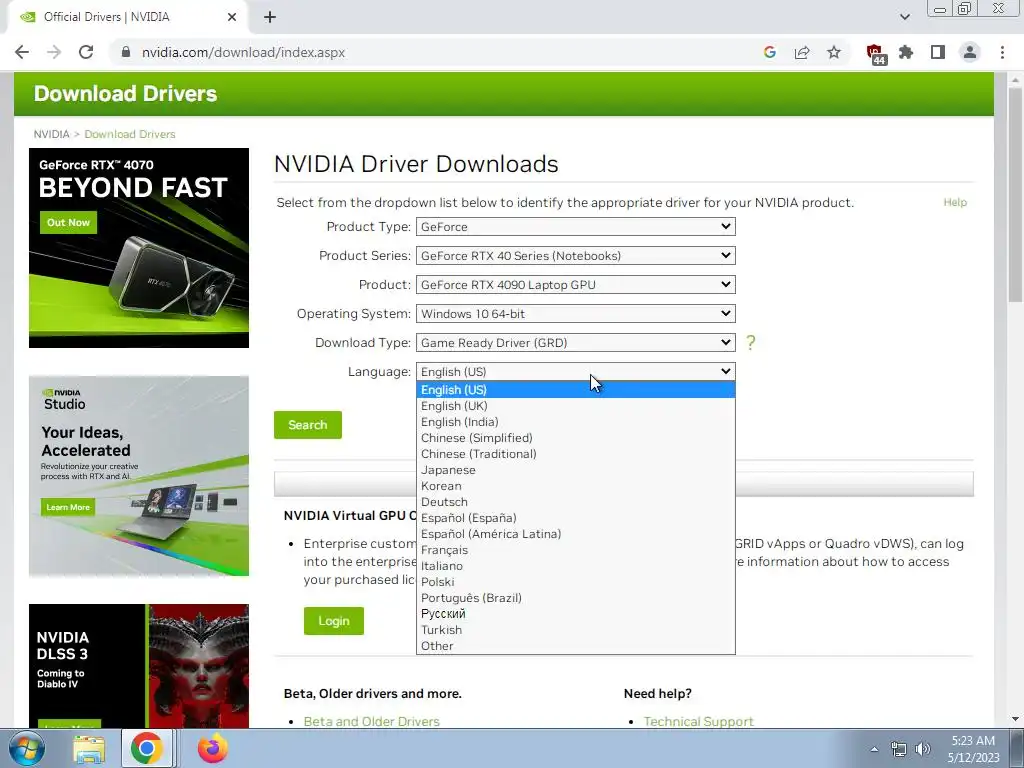Image resolution: width=1024 pixels, height=768 pixels.
Task: Open the uBlock extension icon showing 44
Action: 875,54
